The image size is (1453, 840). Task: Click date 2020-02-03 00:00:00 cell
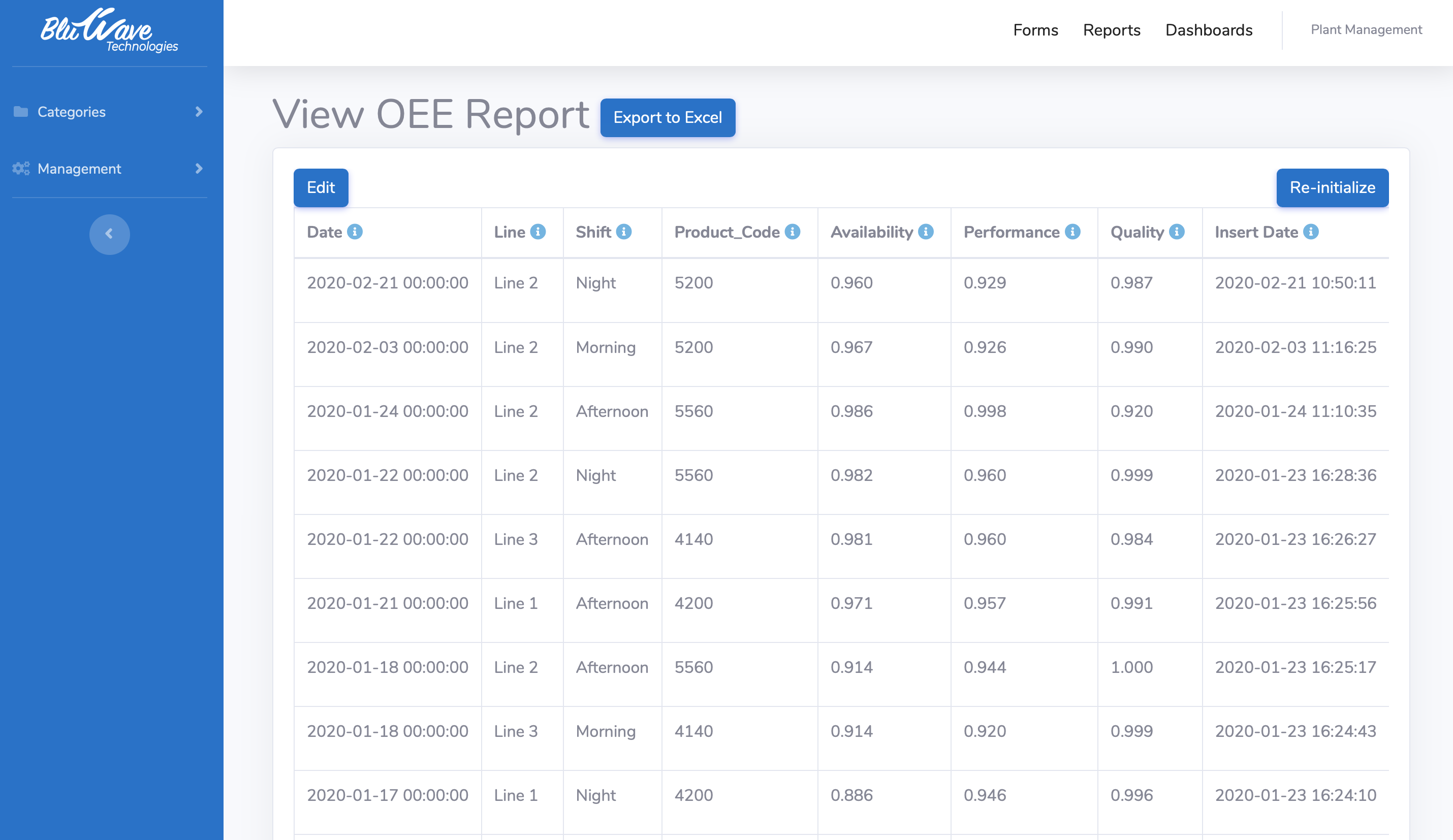[x=388, y=347]
